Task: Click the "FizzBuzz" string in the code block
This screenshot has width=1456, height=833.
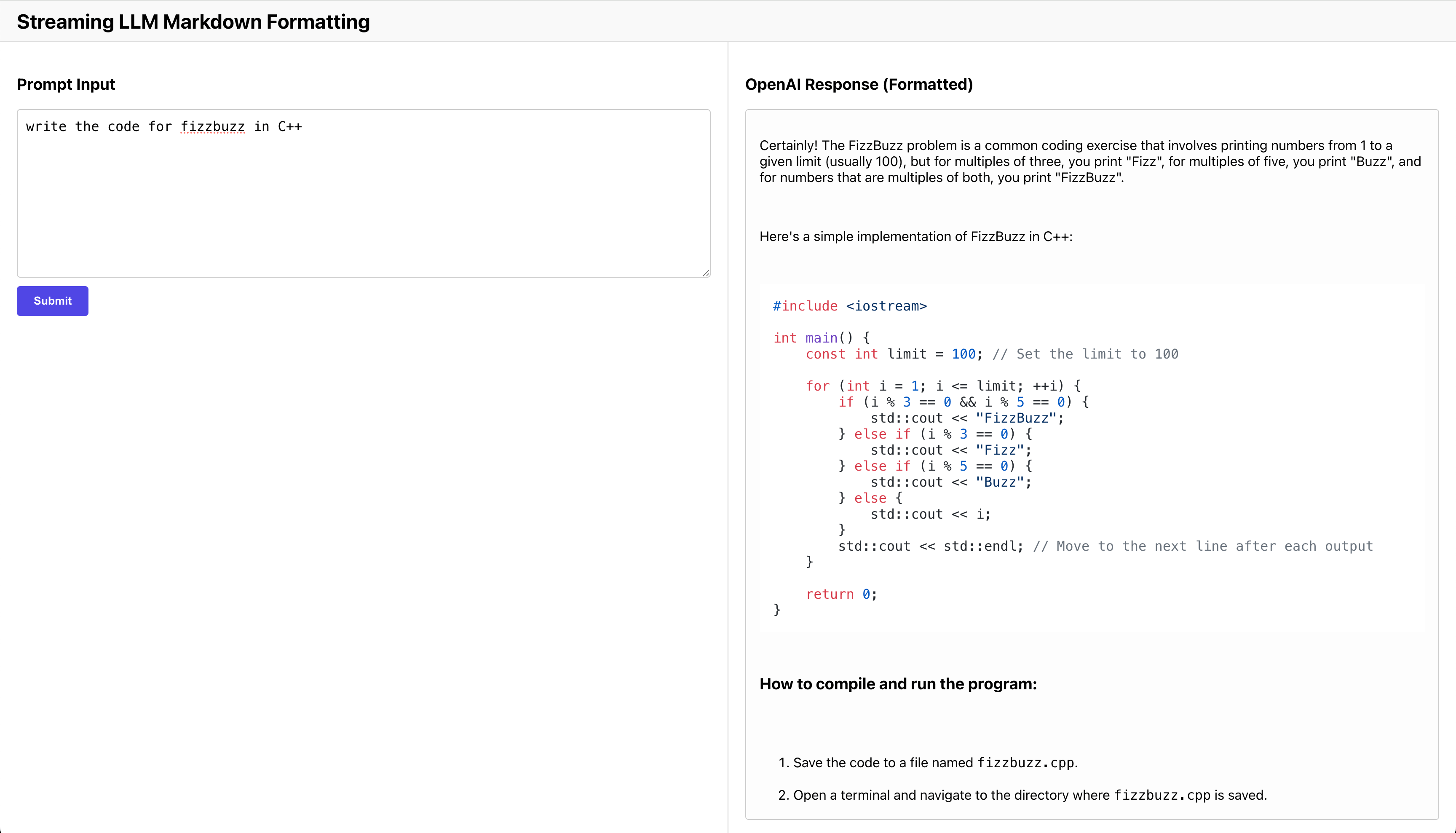Action: 1016,418
